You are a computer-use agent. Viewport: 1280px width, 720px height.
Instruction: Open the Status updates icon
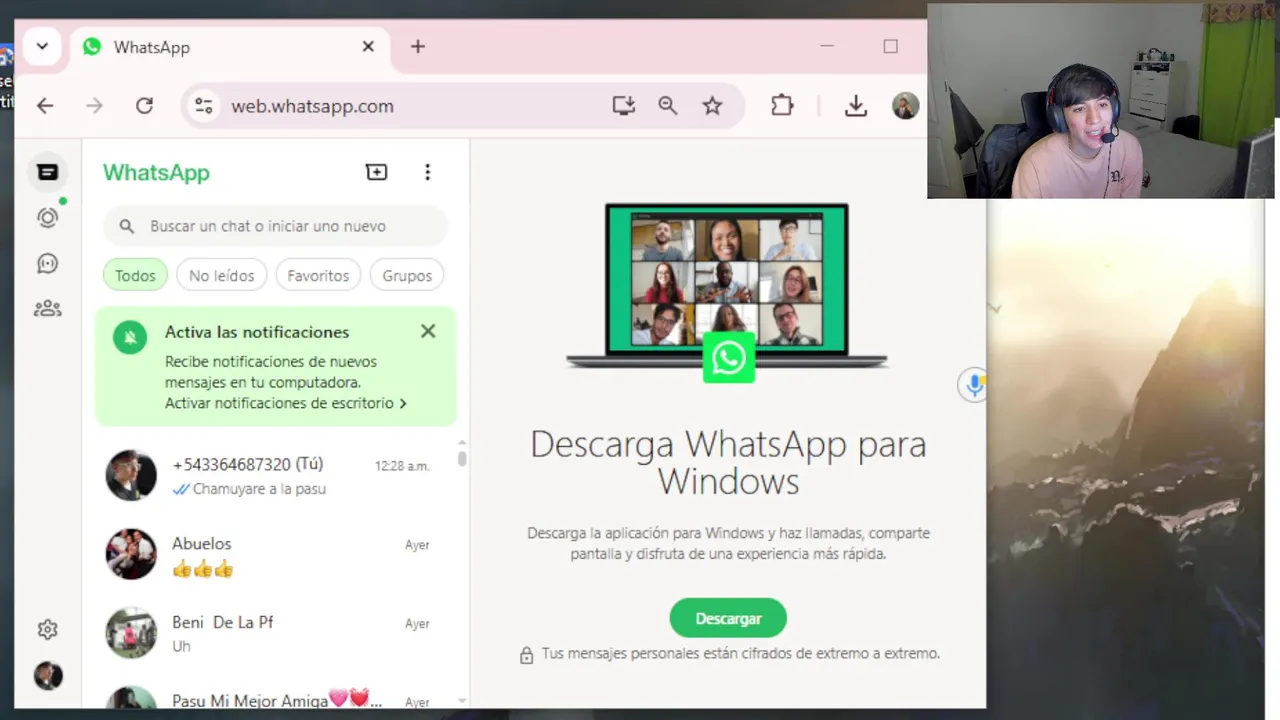click(47, 217)
